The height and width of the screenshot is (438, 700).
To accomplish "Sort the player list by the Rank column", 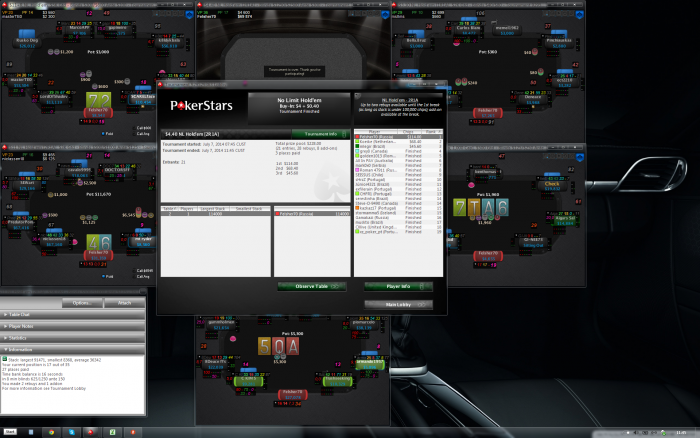I will click(x=431, y=132).
